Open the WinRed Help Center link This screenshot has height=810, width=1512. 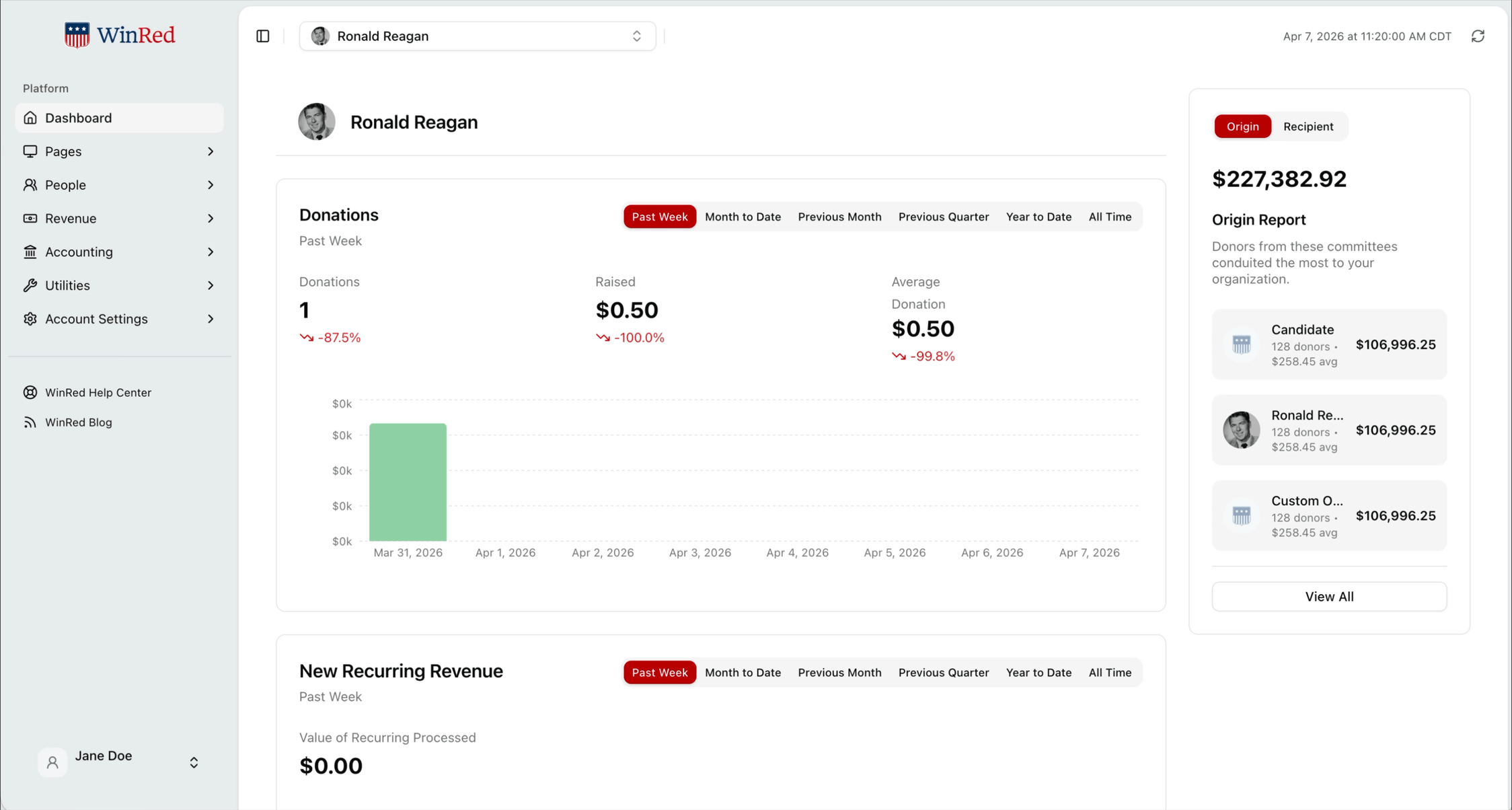tap(98, 392)
